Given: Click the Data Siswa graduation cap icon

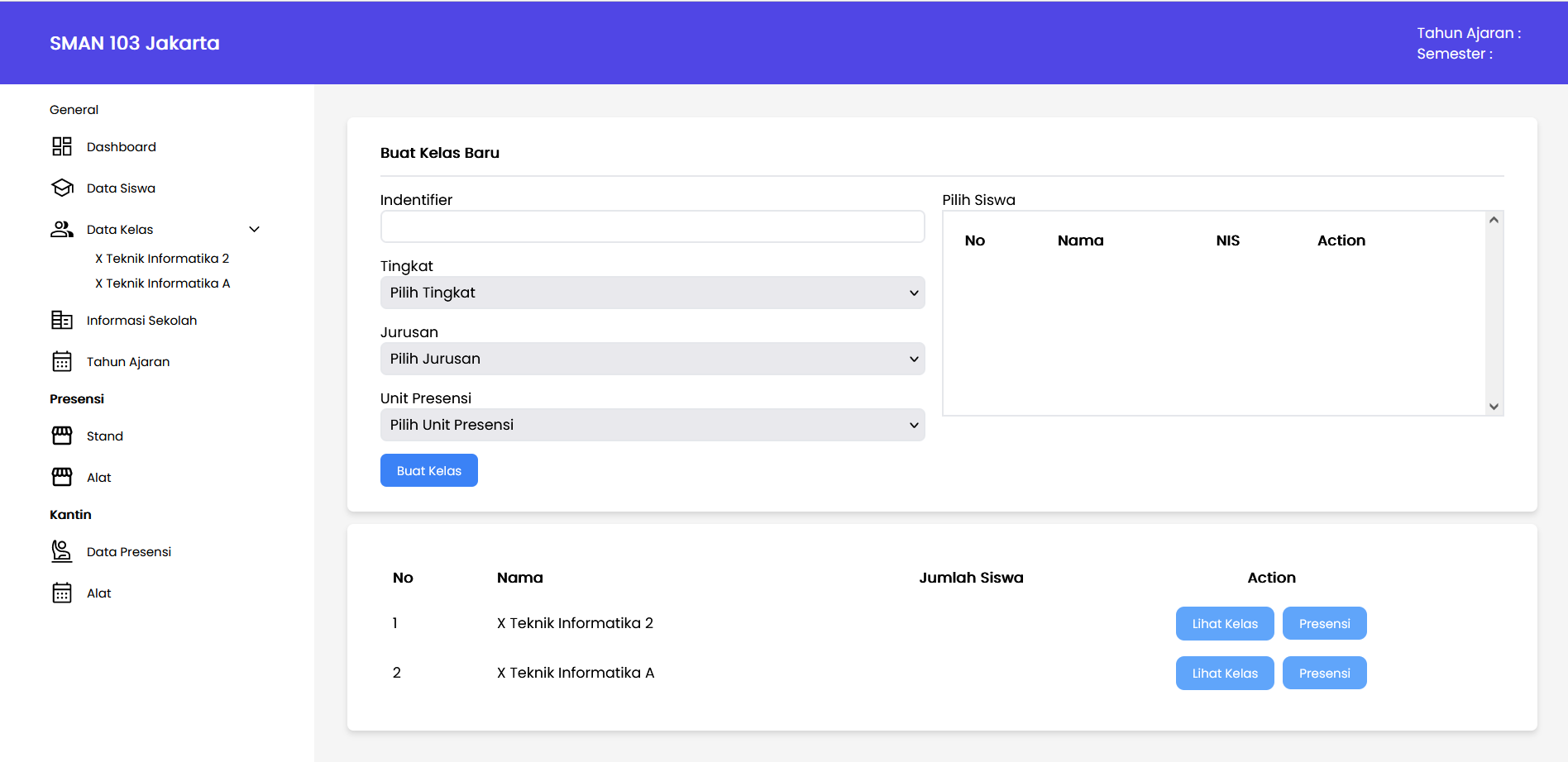Looking at the screenshot, I should (62, 188).
